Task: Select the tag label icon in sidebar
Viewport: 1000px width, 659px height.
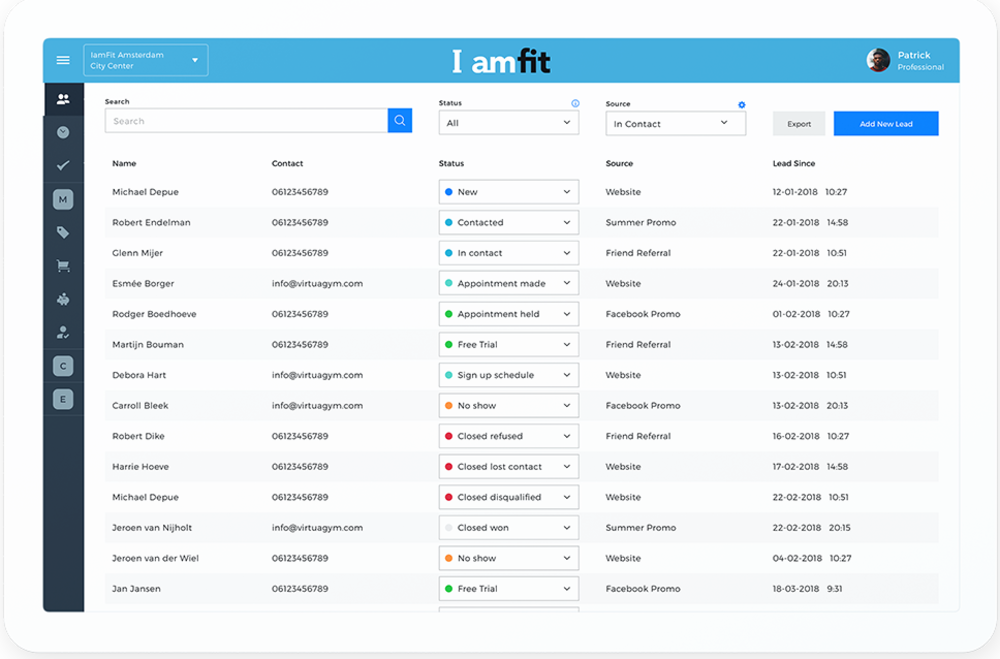Action: pos(63,232)
